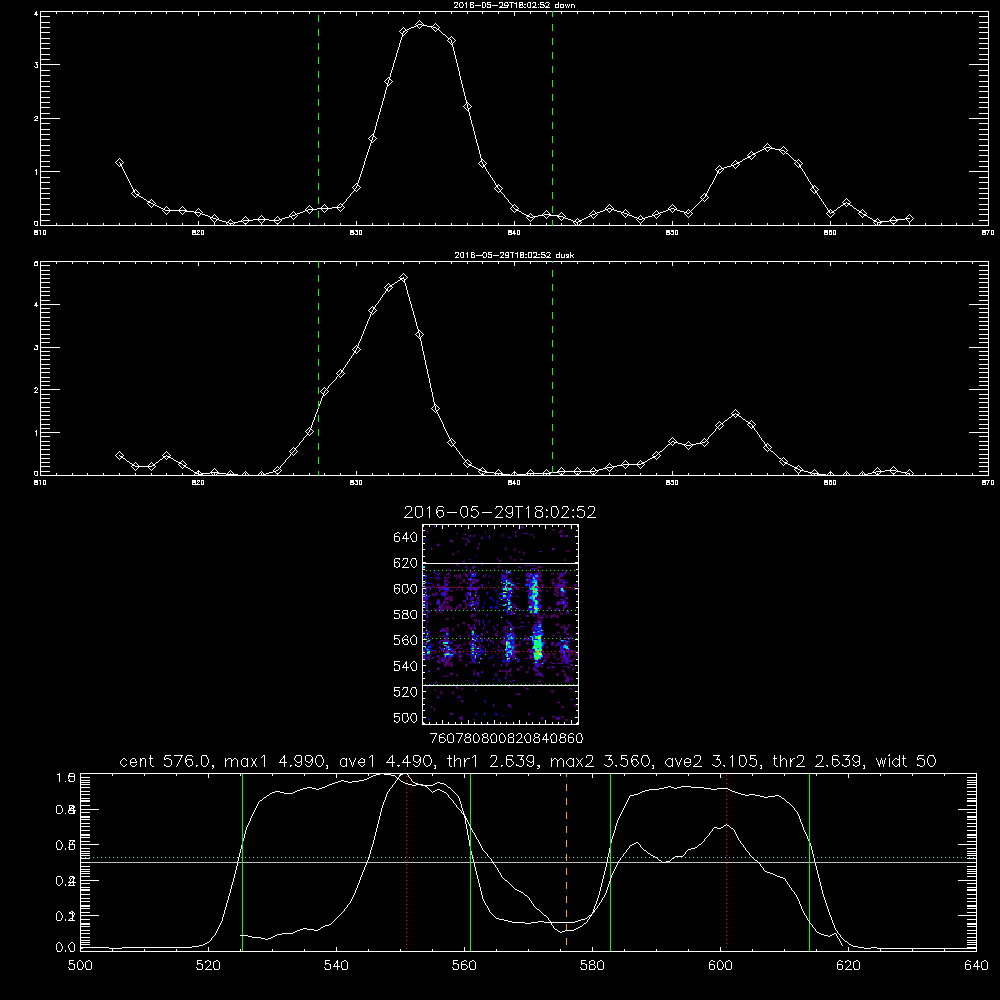
Task: Click y-axis label '540' beside spectrogram image
Action: (x=406, y=666)
